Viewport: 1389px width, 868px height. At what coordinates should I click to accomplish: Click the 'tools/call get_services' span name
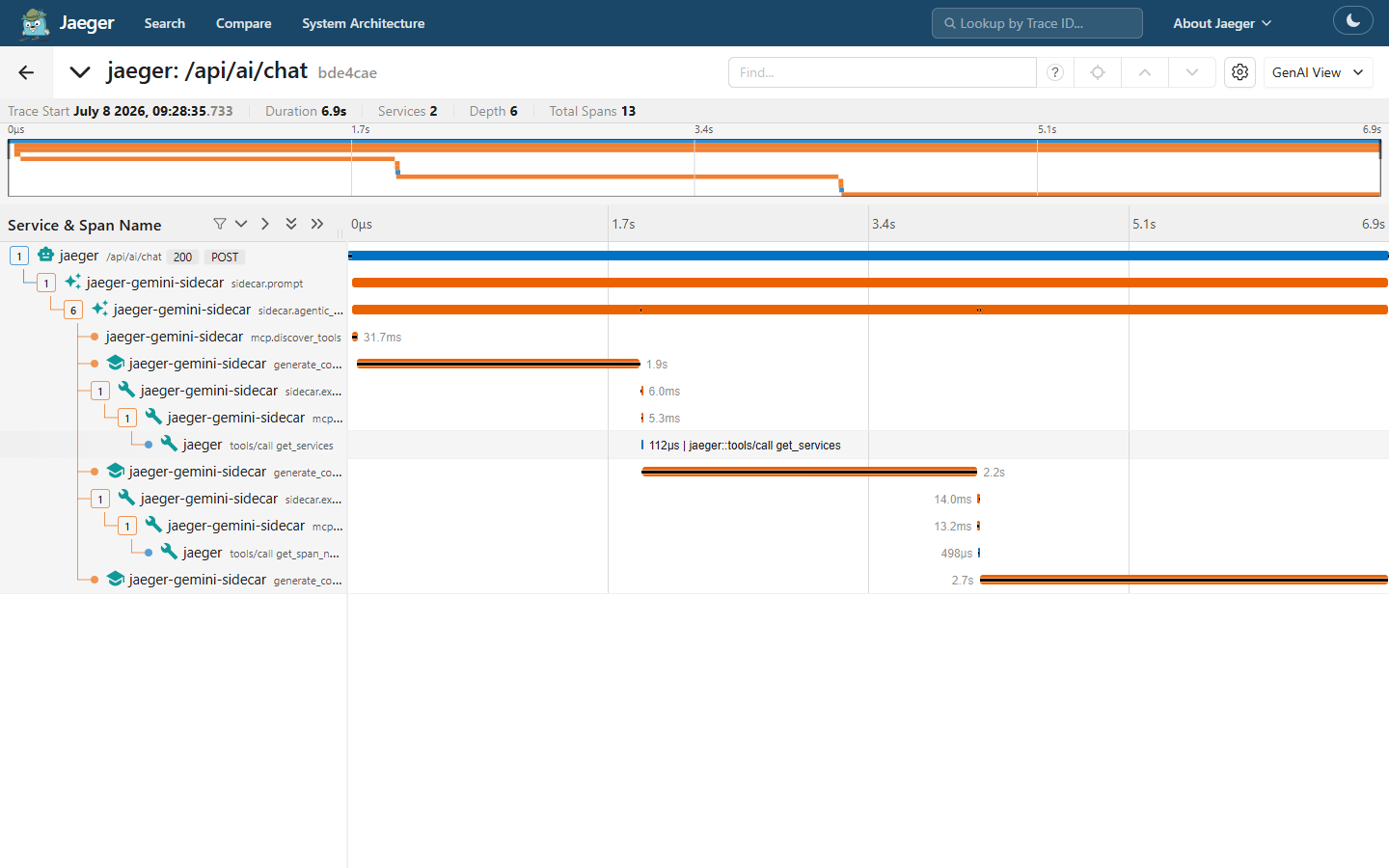pos(282,446)
